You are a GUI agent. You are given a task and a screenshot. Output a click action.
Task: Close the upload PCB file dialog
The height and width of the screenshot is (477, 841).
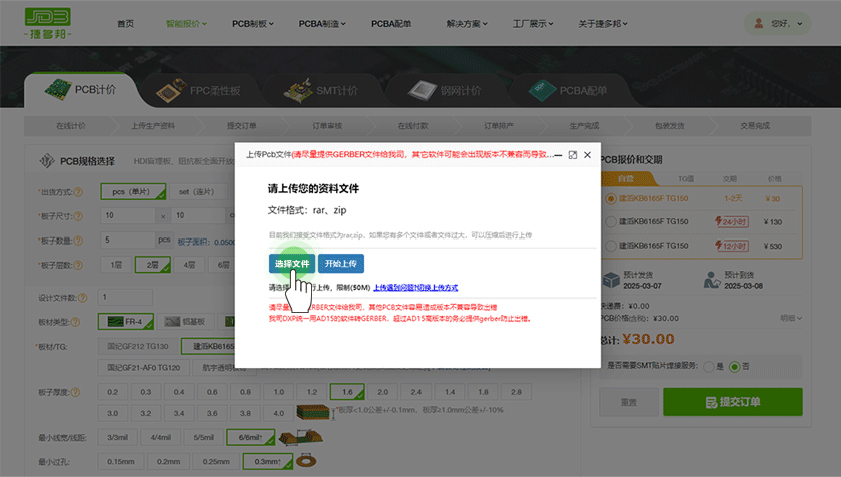point(588,155)
